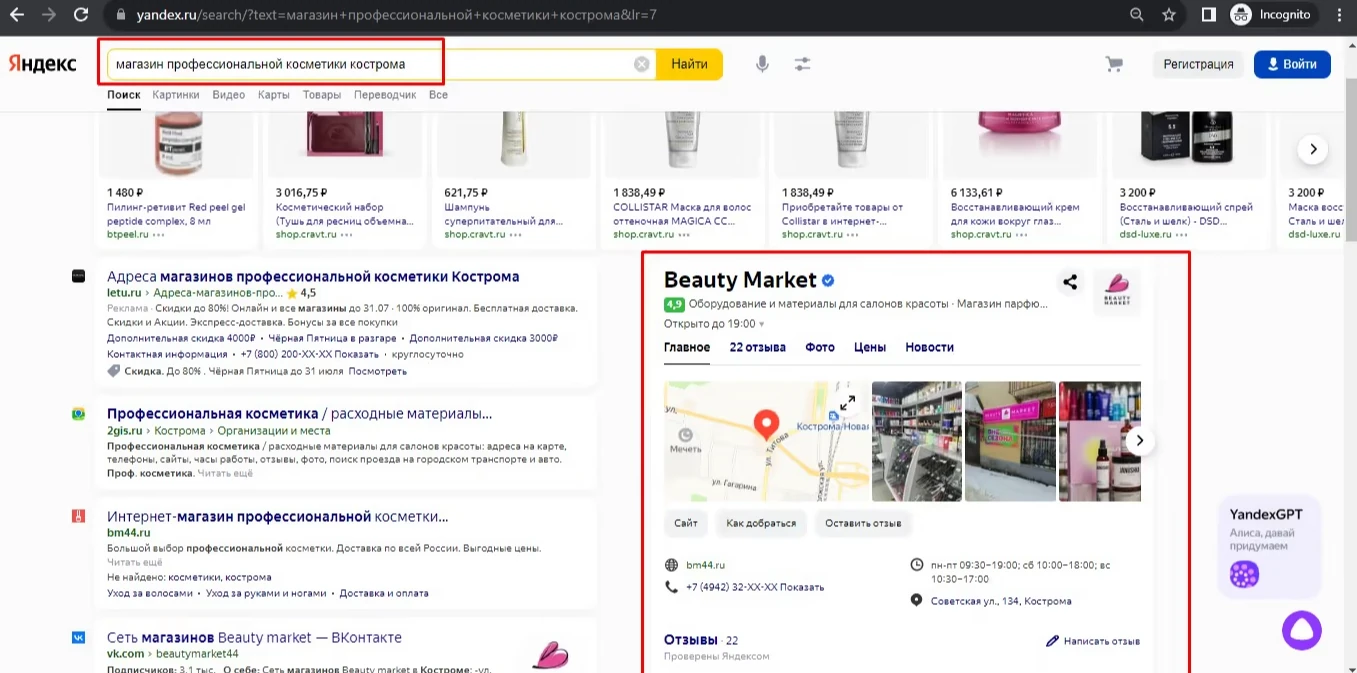Click the Яндекс logo
This screenshot has height=673, width=1357.
[x=43, y=64]
